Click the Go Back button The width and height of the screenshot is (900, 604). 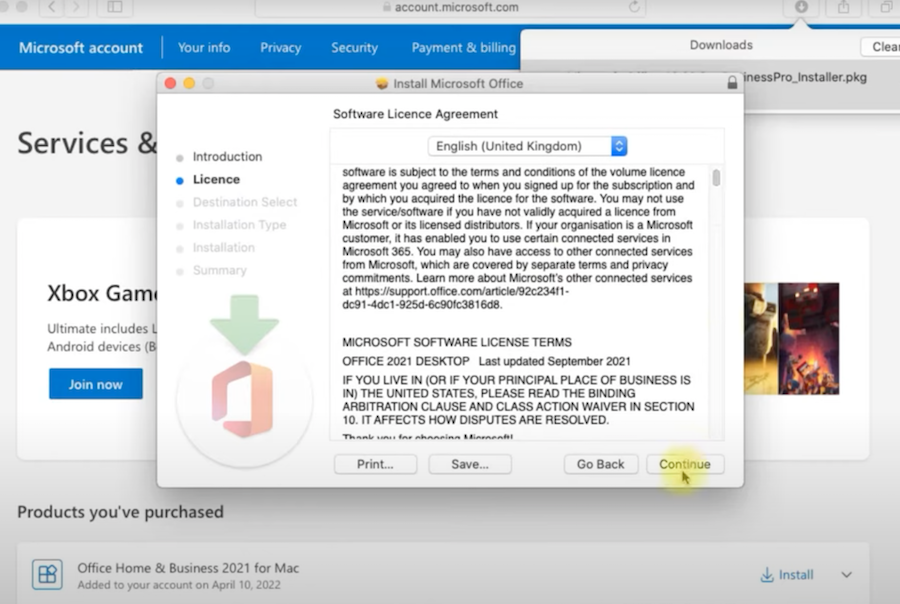[600, 464]
